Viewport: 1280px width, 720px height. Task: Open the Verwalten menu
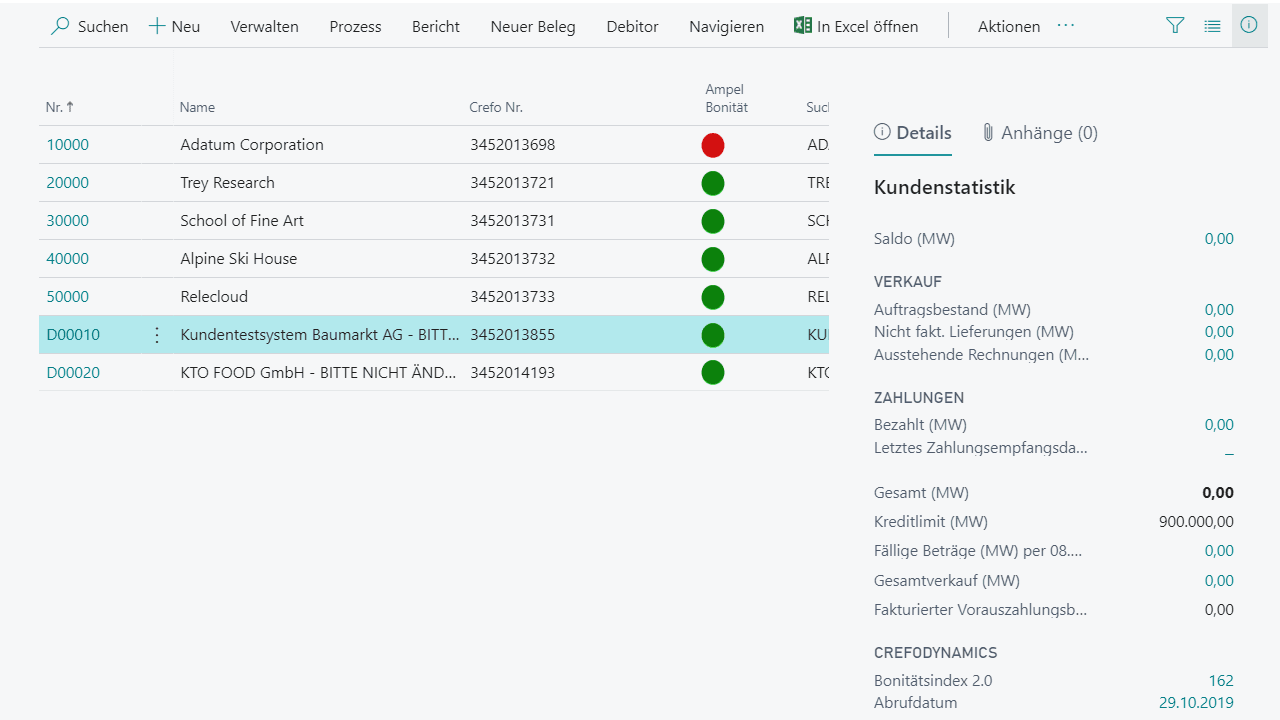(265, 27)
